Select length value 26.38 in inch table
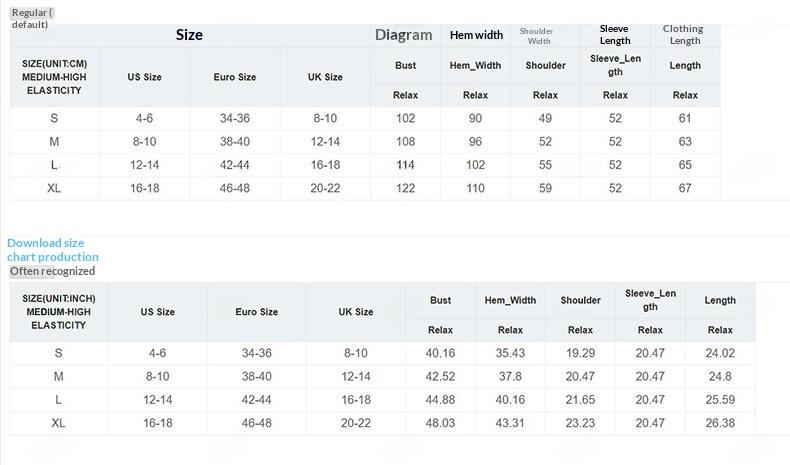 [x=720, y=423]
